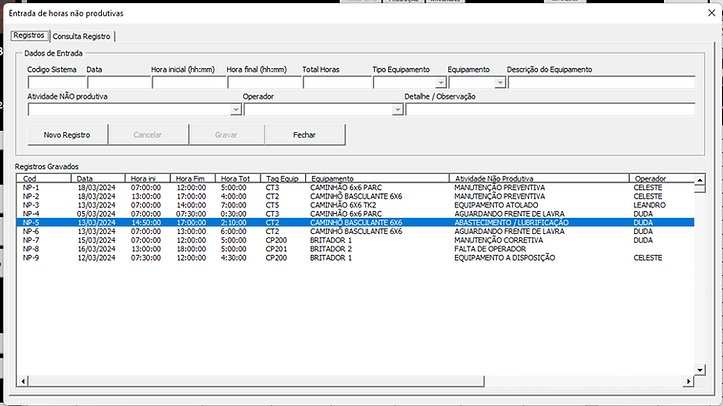Click the Tag Equip column header
723x406 pixels.
pyautogui.click(x=283, y=178)
